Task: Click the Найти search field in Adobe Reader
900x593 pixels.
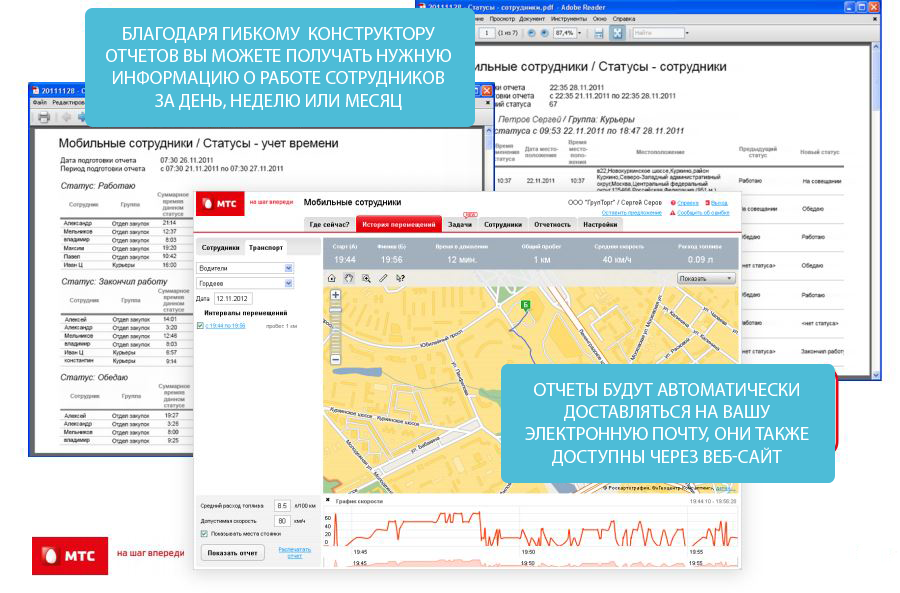Action: coord(658,33)
